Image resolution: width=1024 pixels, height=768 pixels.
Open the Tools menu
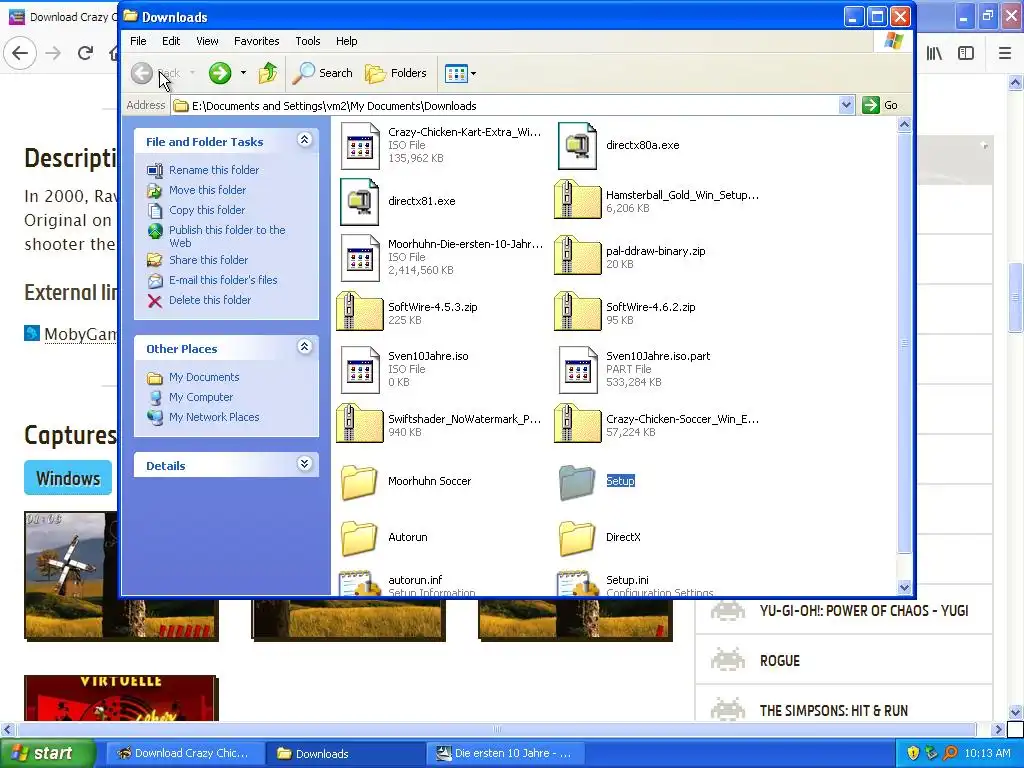pos(308,41)
